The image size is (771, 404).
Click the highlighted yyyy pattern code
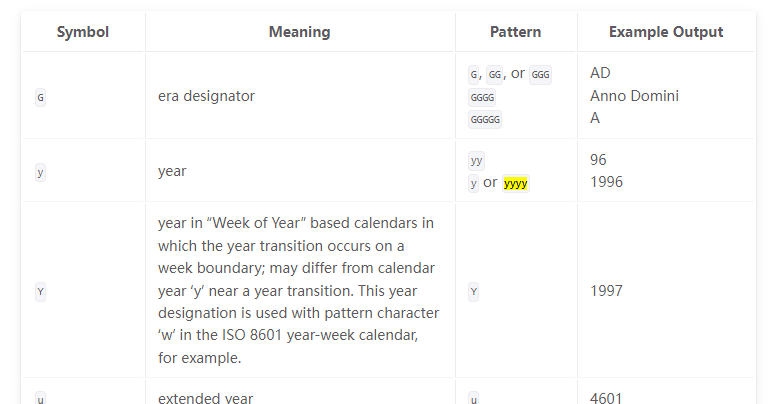[x=515, y=183]
